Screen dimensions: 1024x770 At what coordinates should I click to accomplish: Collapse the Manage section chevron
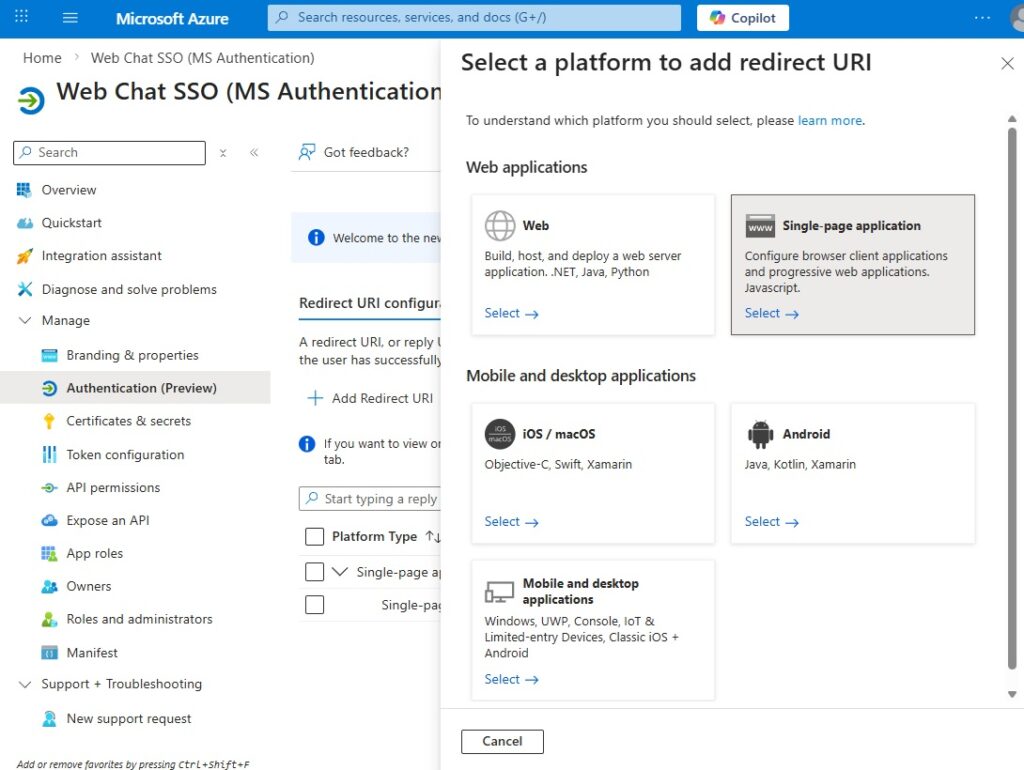25,321
